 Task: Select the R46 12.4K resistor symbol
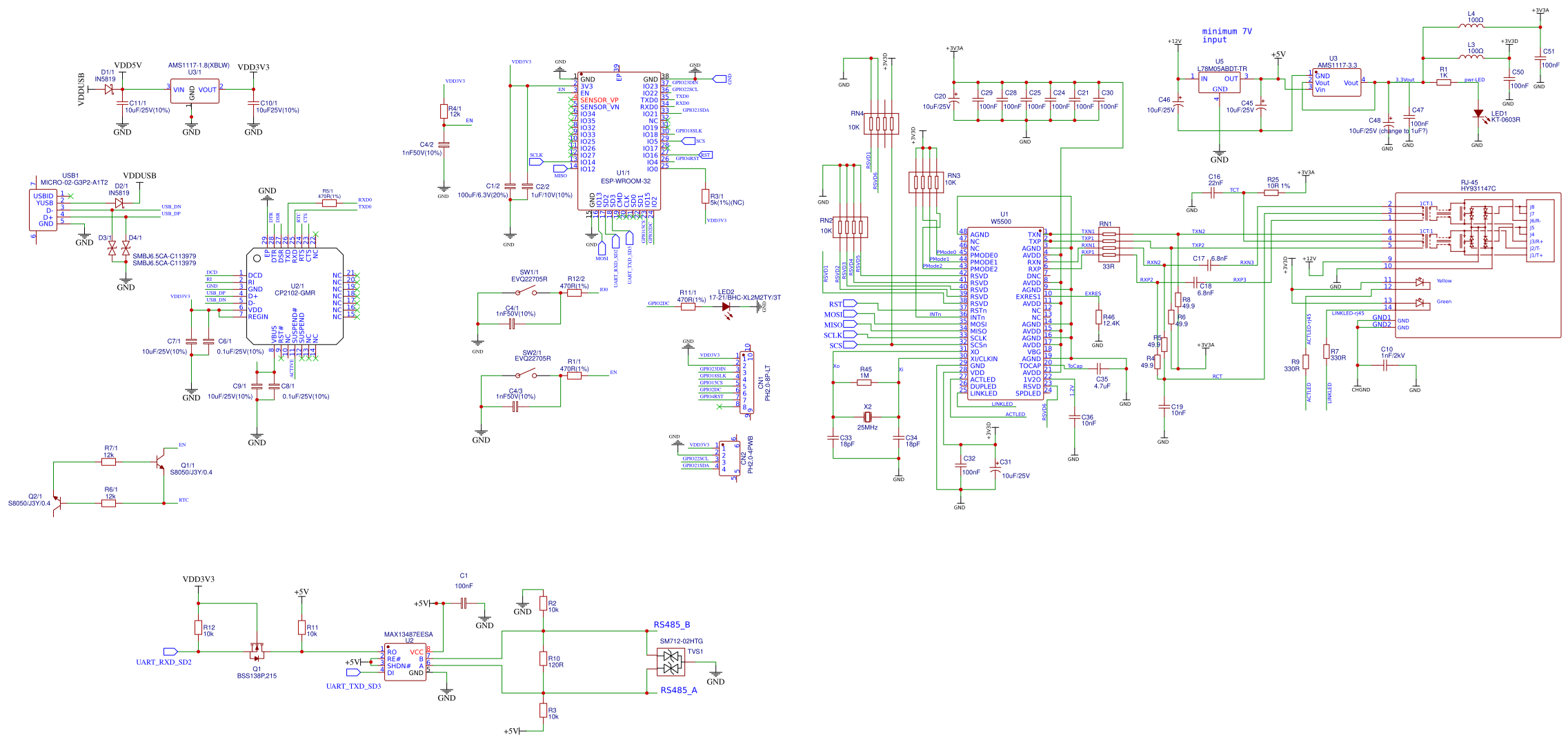pyautogui.click(x=1098, y=317)
